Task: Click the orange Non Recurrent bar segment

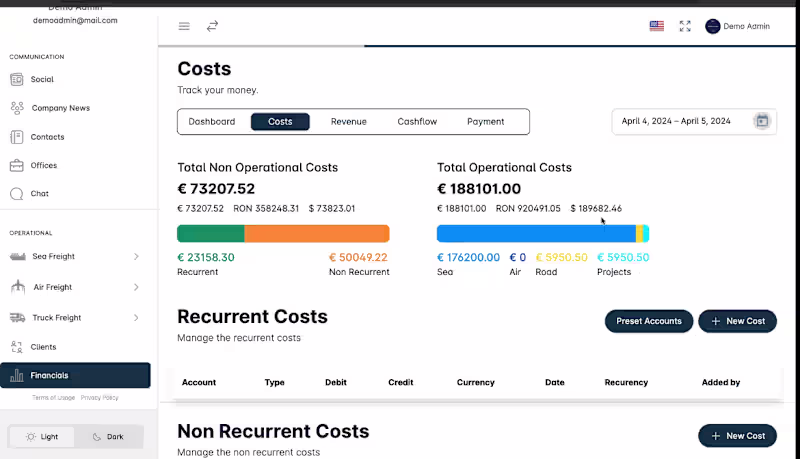Action: (x=317, y=233)
